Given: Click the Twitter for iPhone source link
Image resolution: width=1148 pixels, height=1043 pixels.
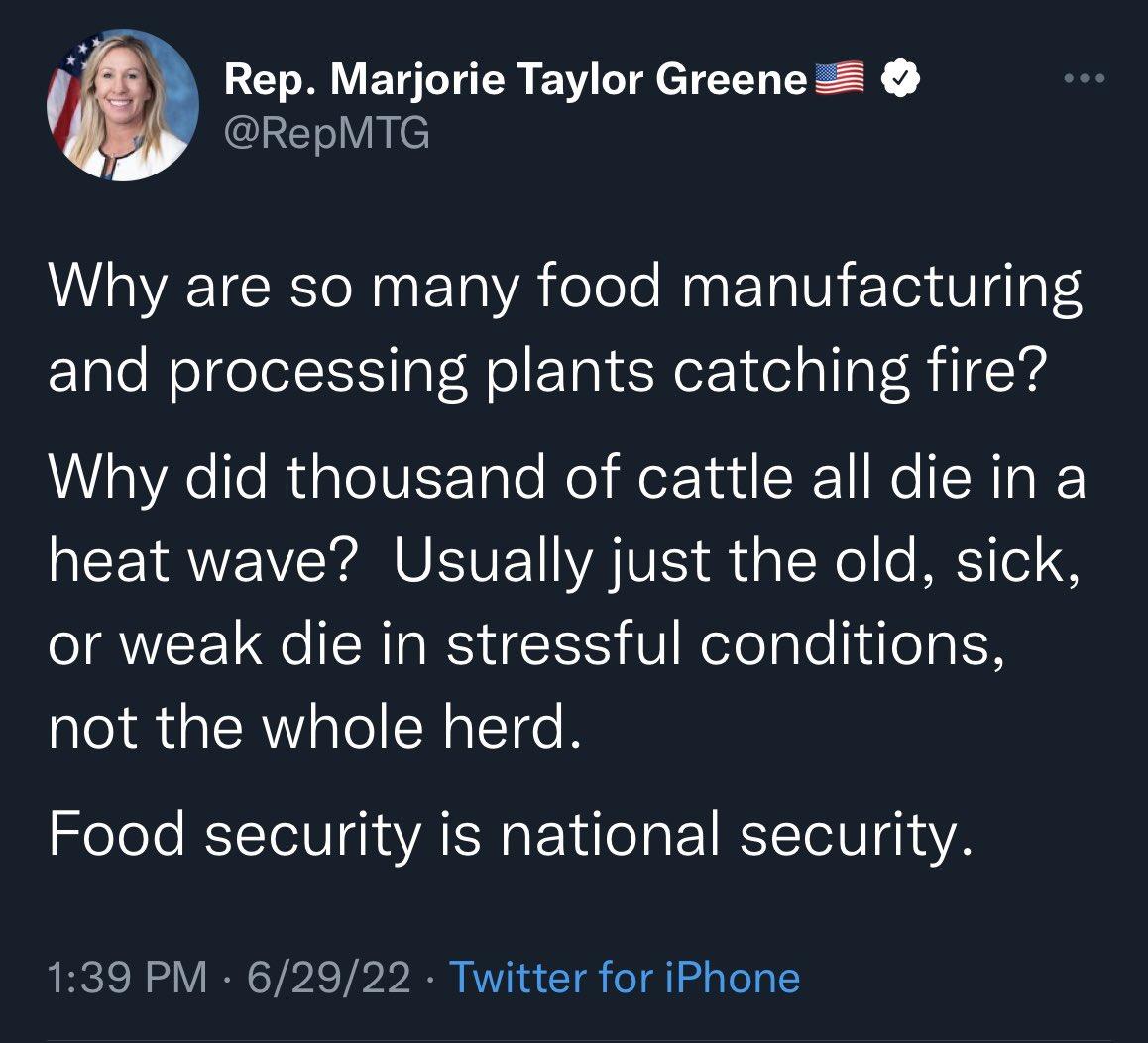Looking at the screenshot, I should click(625, 979).
